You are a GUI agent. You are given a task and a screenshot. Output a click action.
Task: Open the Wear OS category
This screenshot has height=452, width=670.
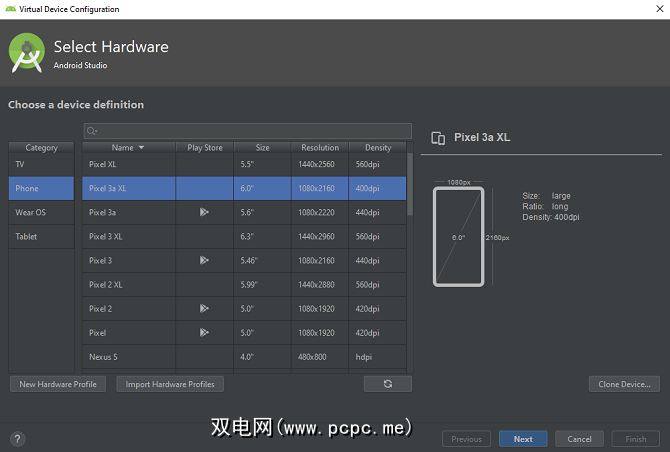click(41, 212)
